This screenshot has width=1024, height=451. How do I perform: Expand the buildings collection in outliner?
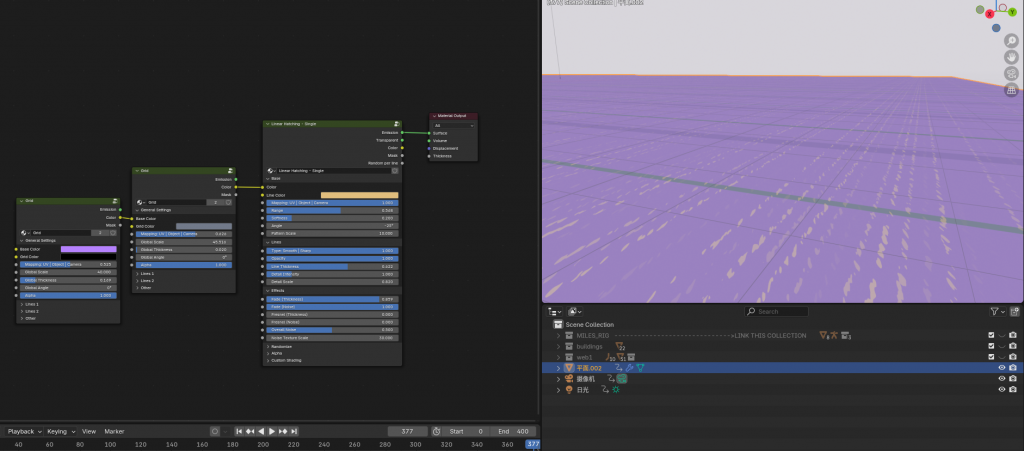(559, 346)
